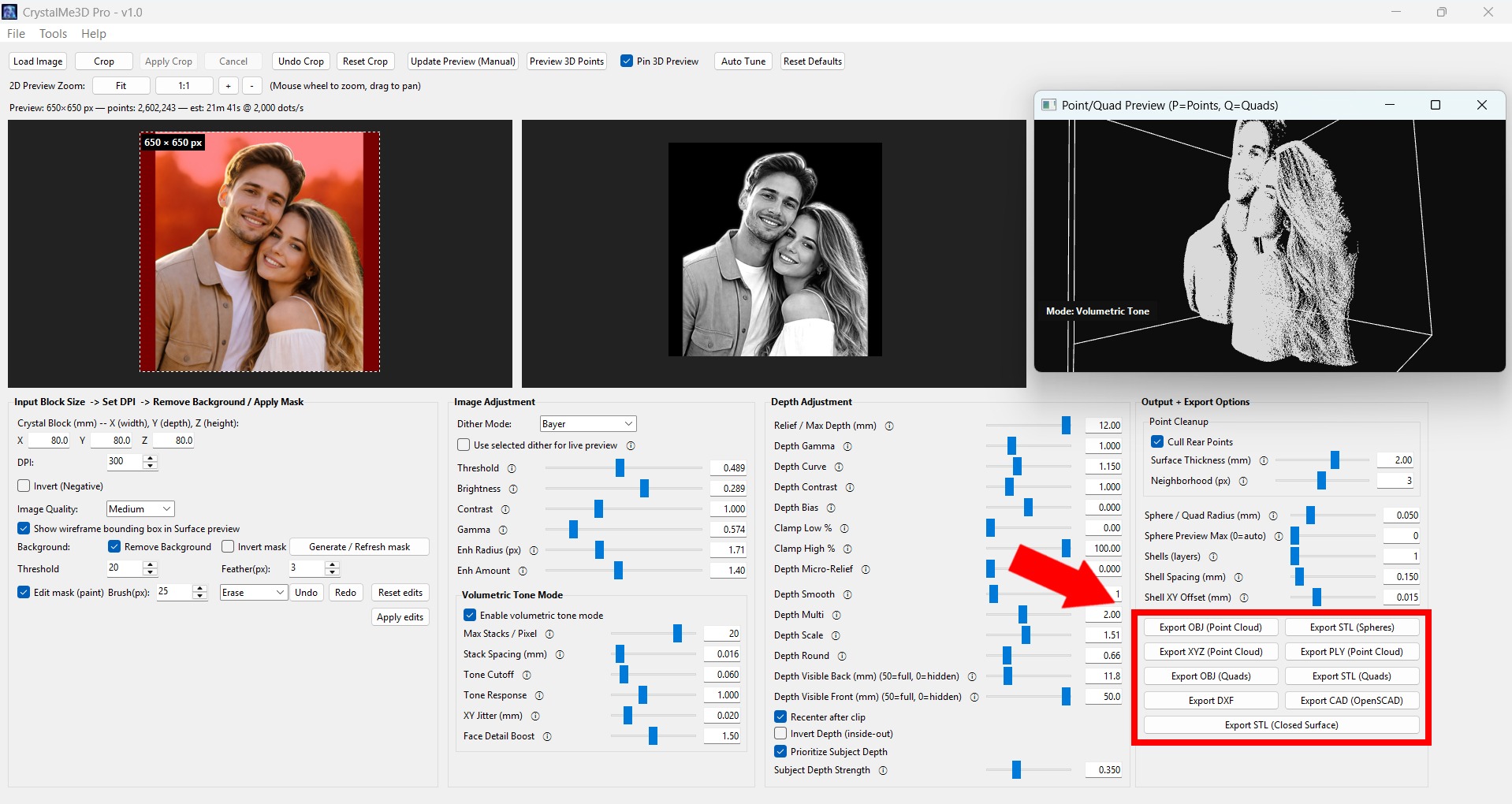The height and width of the screenshot is (804, 1512).
Task: Enable the Invert (Negative) checkbox
Action: pyautogui.click(x=24, y=486)
